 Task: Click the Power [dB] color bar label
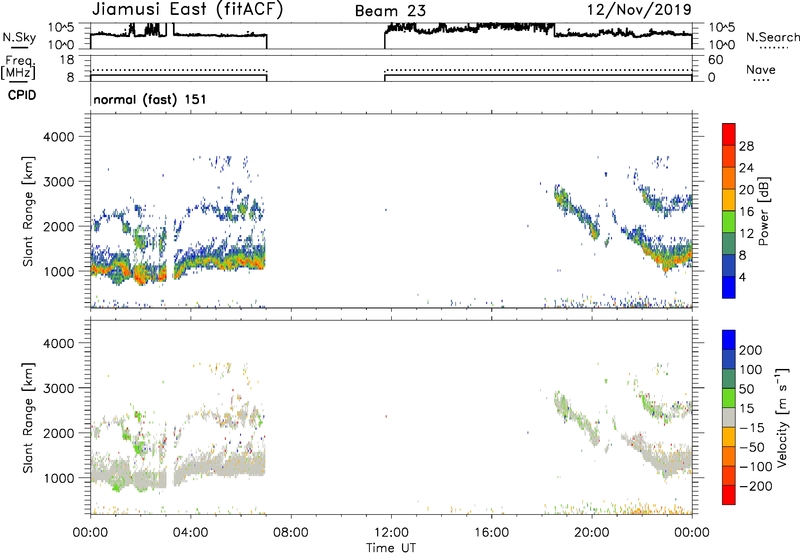click(x=763, y=211)
